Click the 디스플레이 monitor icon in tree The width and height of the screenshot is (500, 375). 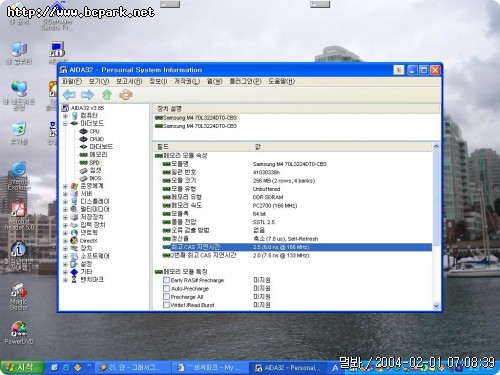click(x=74, y=201)
